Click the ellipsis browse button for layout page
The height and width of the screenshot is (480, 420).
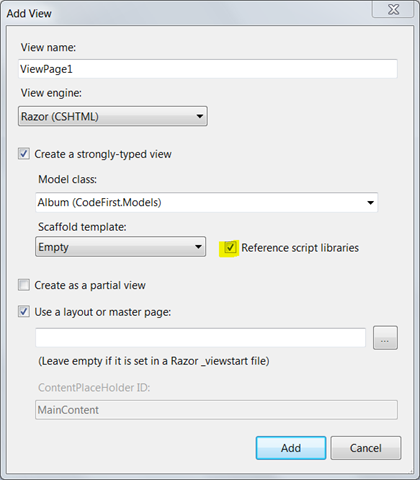click(x=385, y=338)
